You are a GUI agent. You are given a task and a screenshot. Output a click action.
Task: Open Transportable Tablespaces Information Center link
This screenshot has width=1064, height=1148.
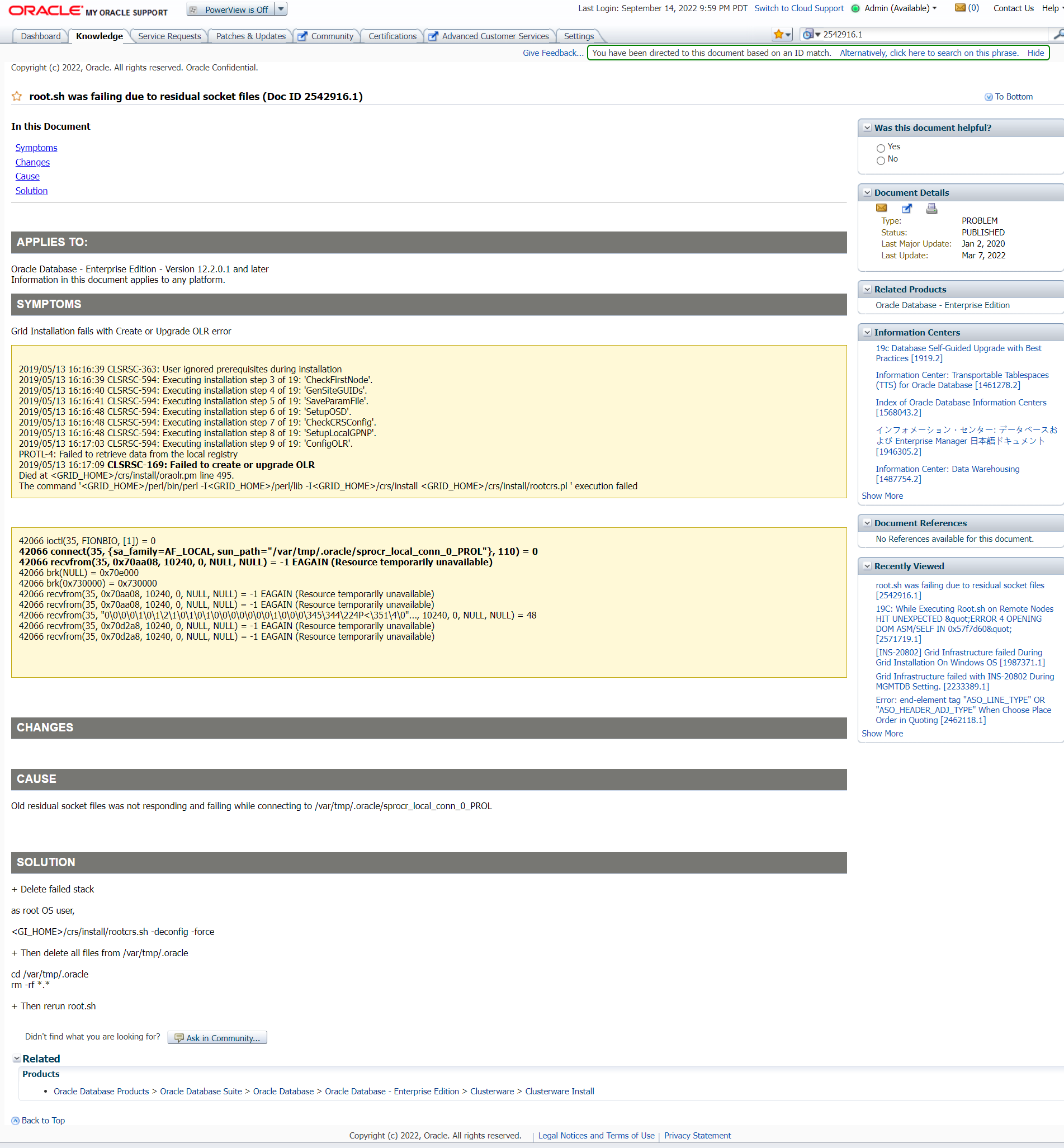tap(962, 380)
